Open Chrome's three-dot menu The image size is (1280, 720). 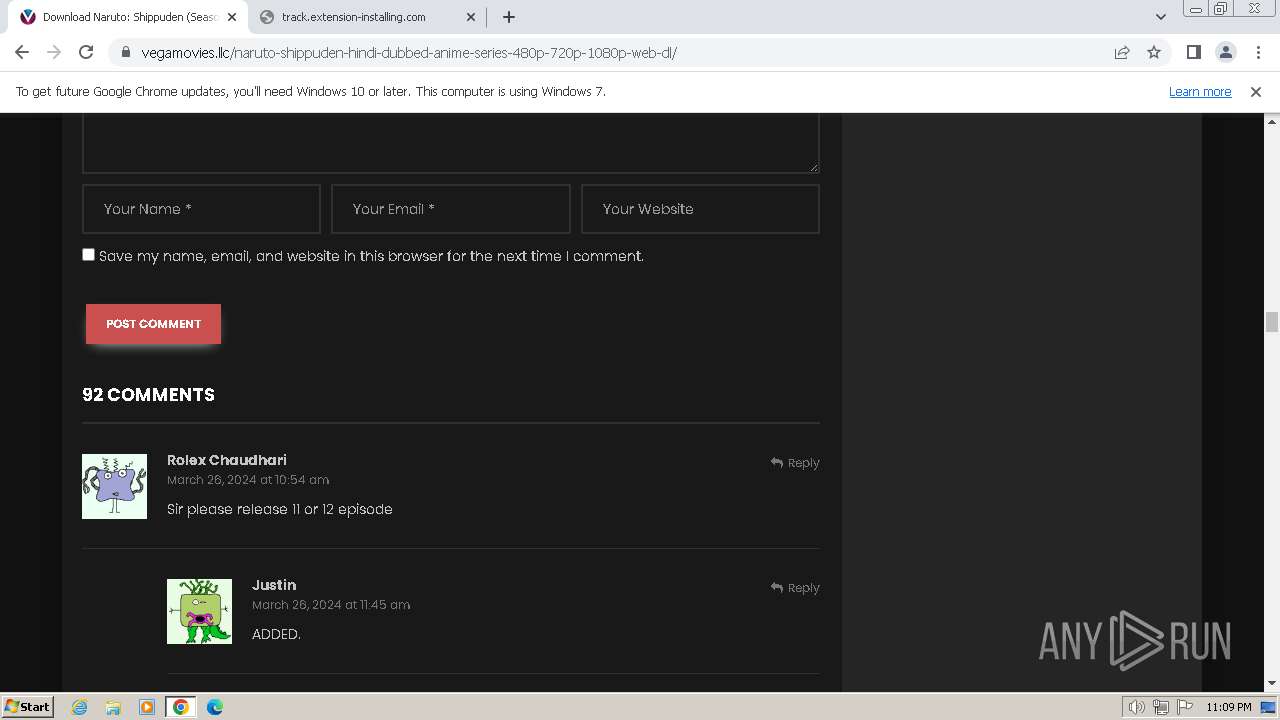(x=1258, y=52)
